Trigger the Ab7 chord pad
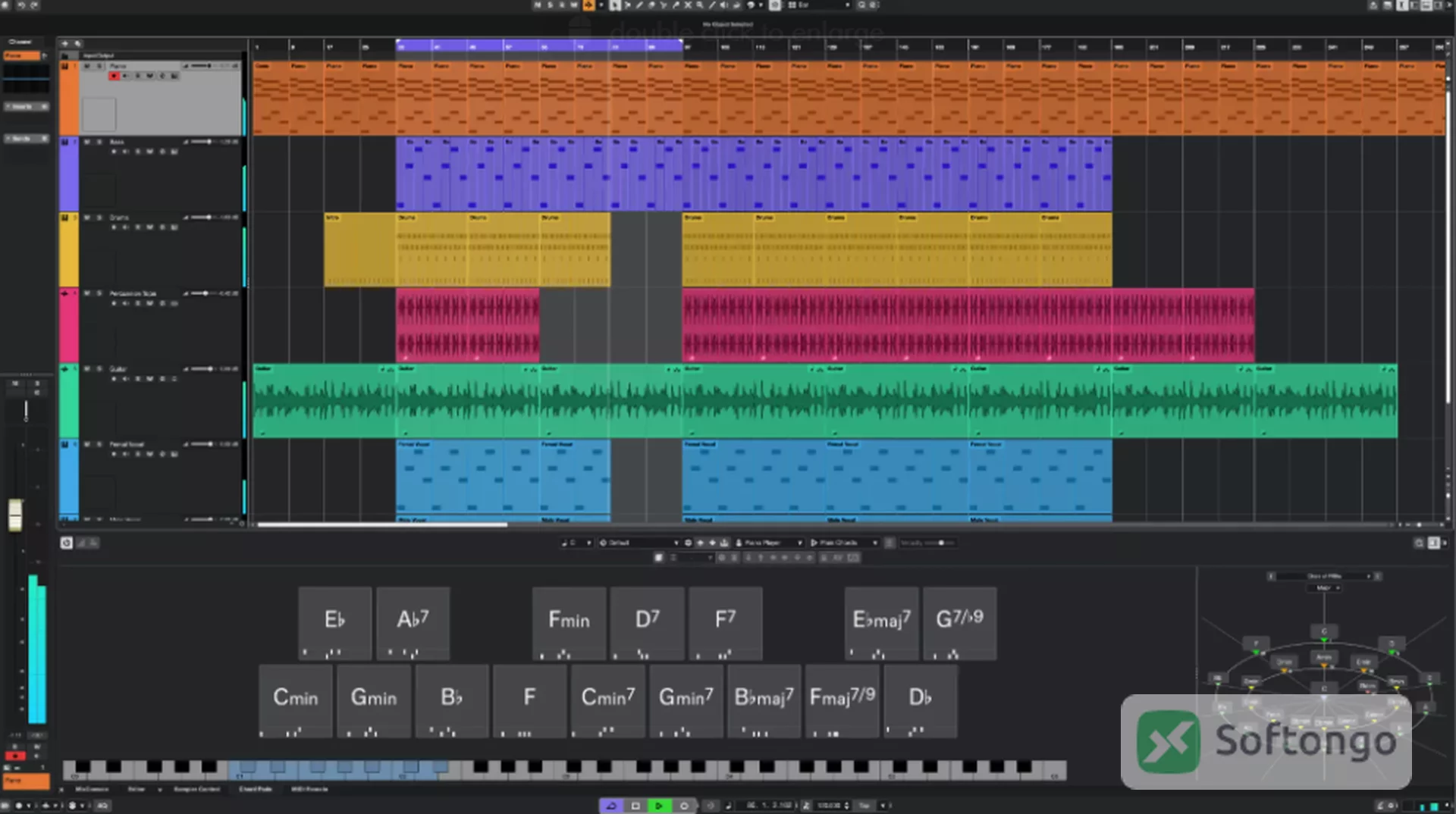 (413, 622)
